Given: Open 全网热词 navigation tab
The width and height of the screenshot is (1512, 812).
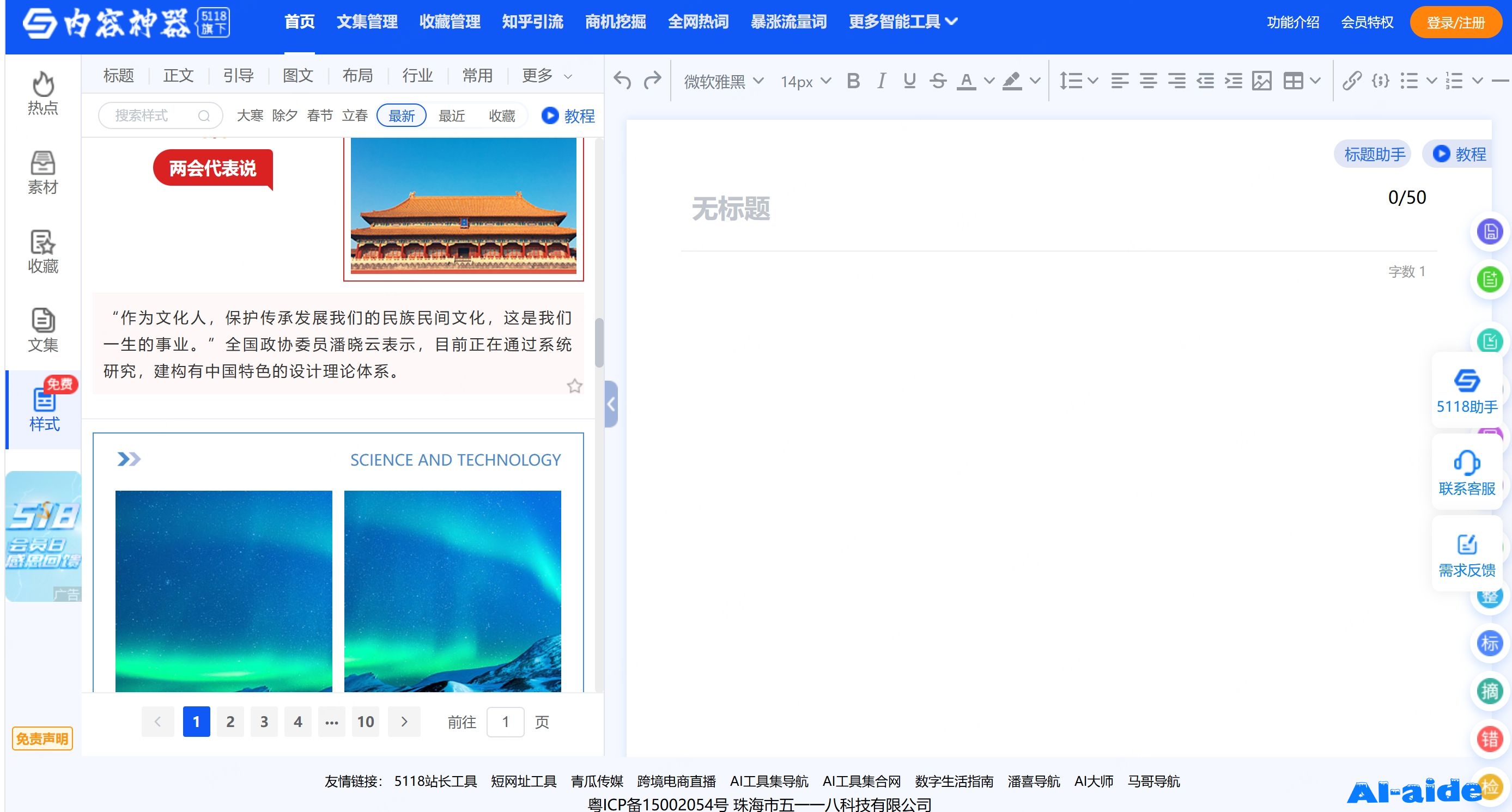Looking at the screenshot, I should [698, 22].
